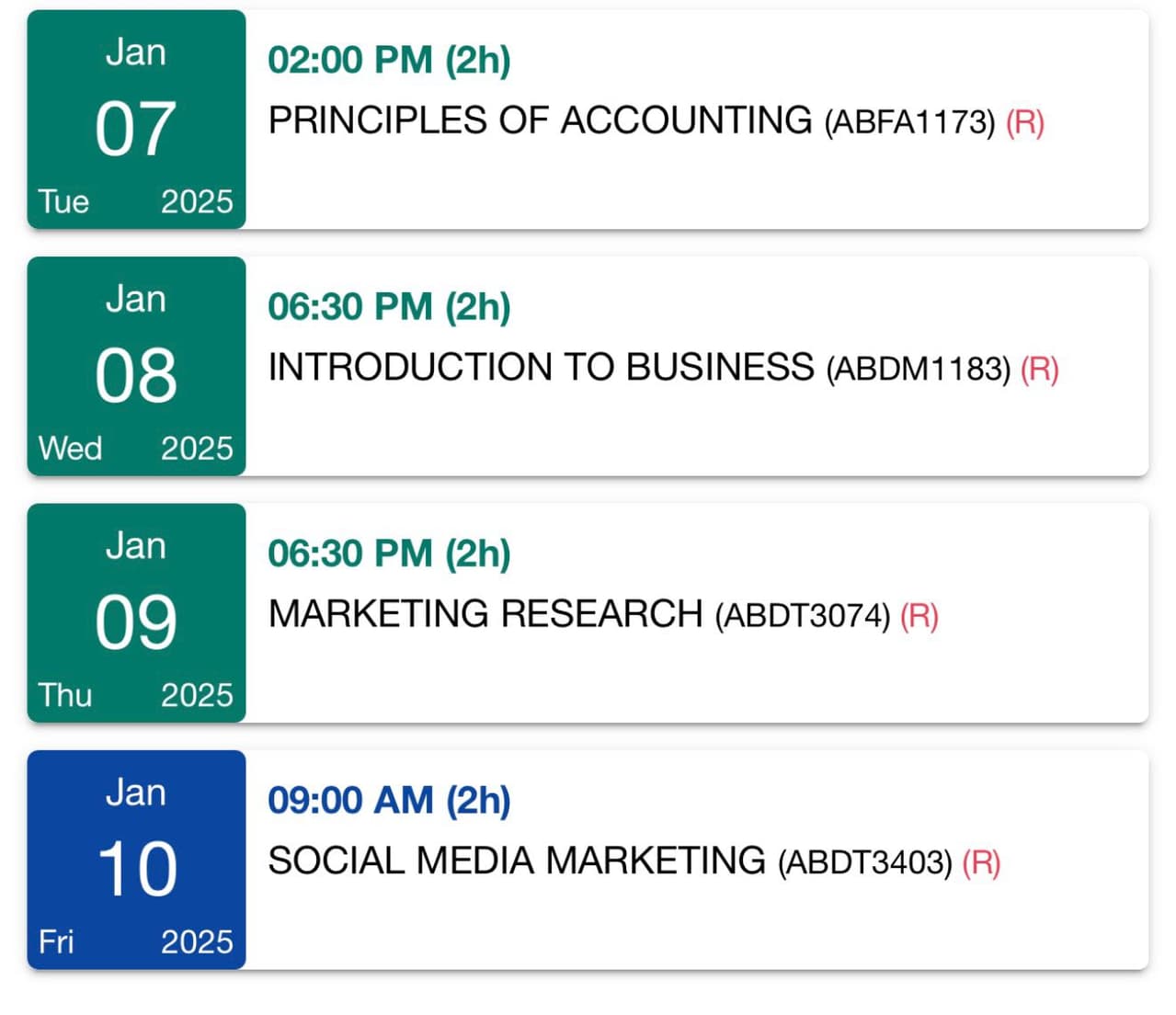
Task: Click the red (R) marker beside ABDT3403
Action: pyautogui.click(x=980, y=862)
